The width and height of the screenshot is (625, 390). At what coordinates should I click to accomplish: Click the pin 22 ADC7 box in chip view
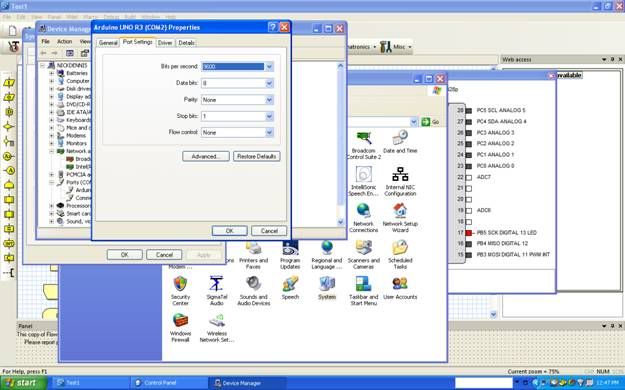469,177
